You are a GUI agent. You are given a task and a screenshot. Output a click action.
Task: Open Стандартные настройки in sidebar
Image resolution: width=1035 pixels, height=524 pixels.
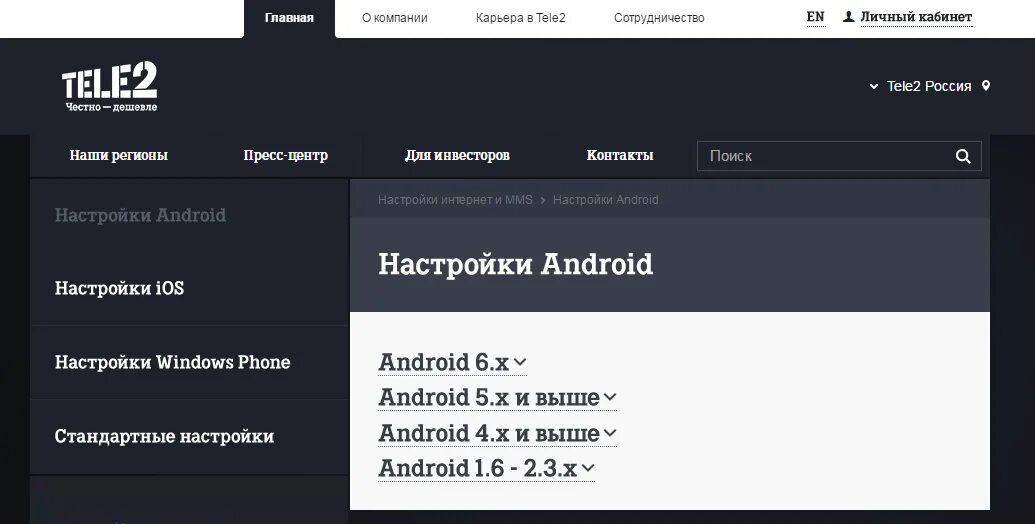[x=164, y=436]
